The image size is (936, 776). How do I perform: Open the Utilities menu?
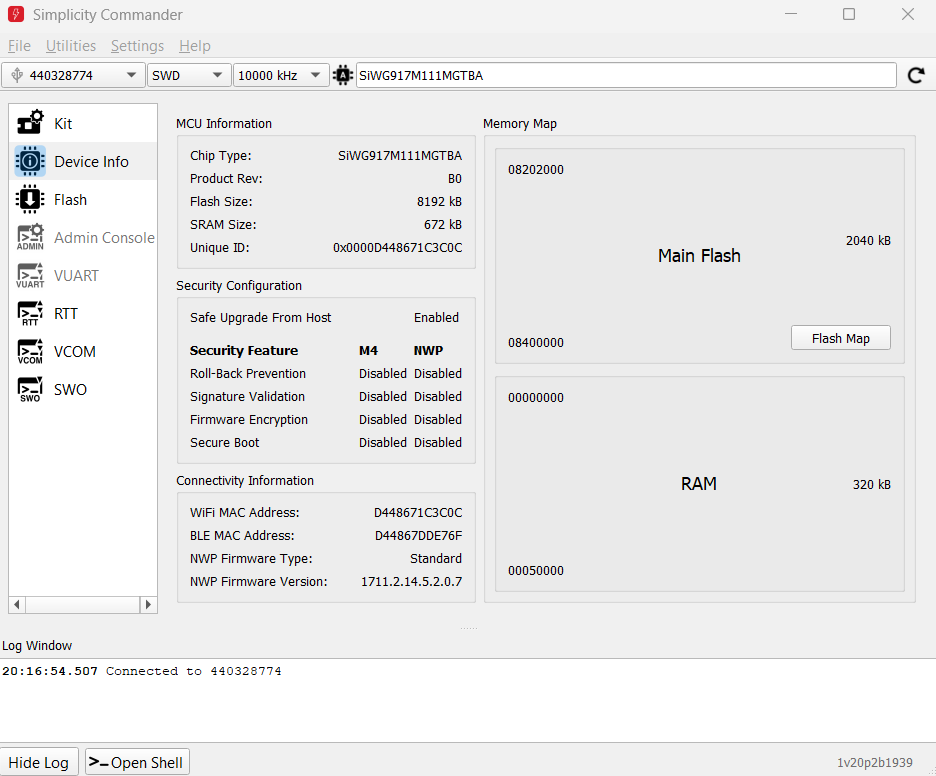pos(71,46)
